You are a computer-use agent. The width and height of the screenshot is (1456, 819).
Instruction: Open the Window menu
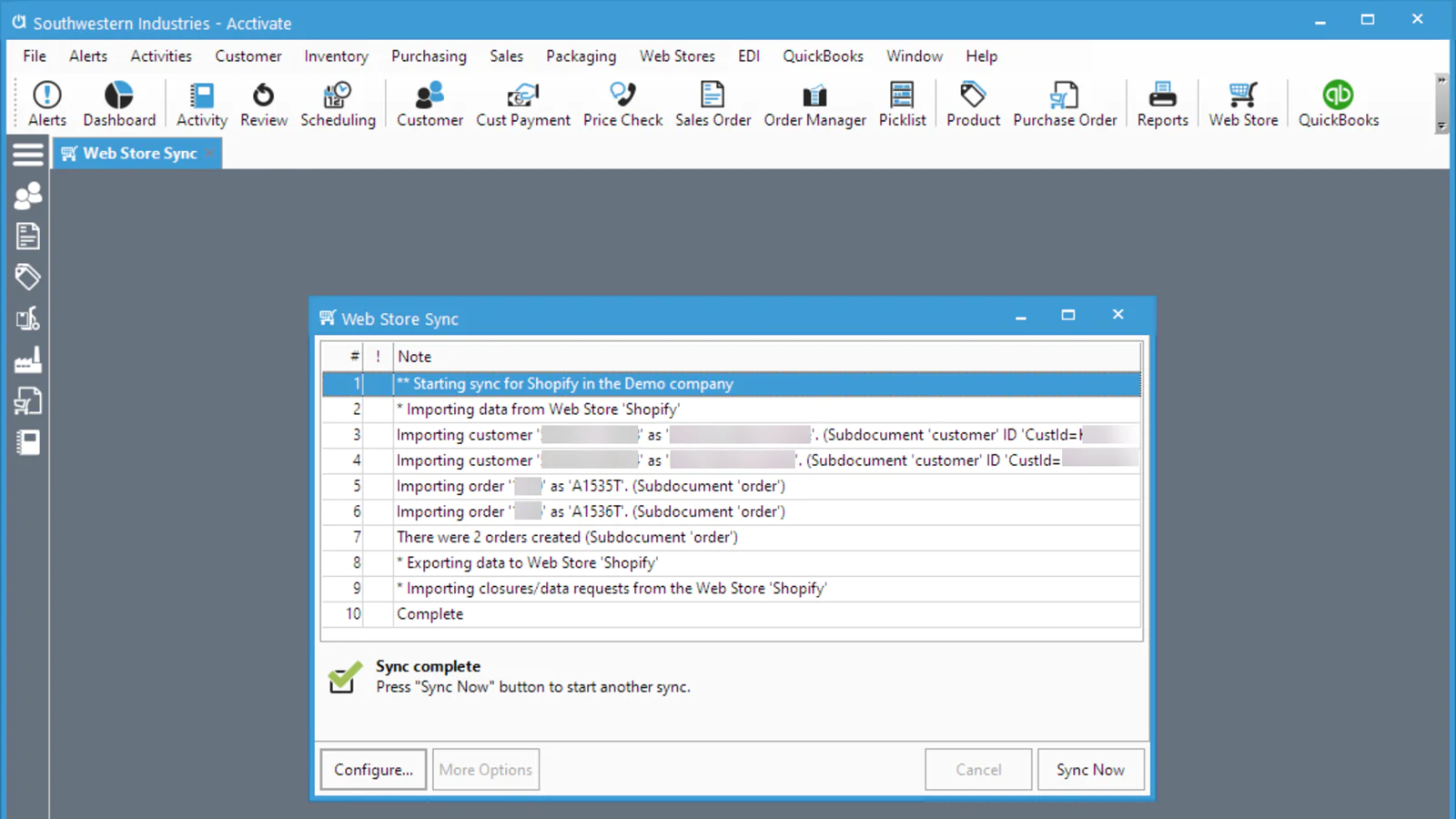915,56
